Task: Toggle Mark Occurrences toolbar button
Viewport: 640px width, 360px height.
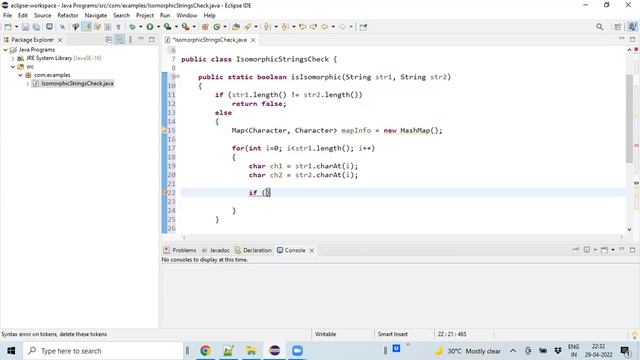Action: tap(86, 27)
